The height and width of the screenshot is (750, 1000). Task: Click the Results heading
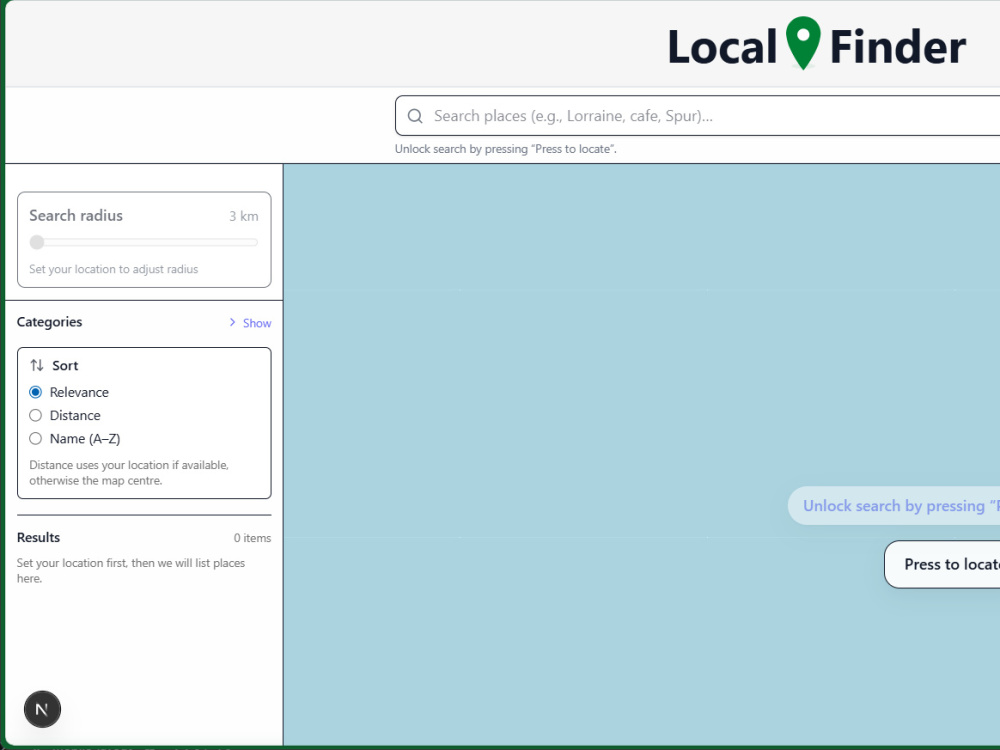coord(38,538)
